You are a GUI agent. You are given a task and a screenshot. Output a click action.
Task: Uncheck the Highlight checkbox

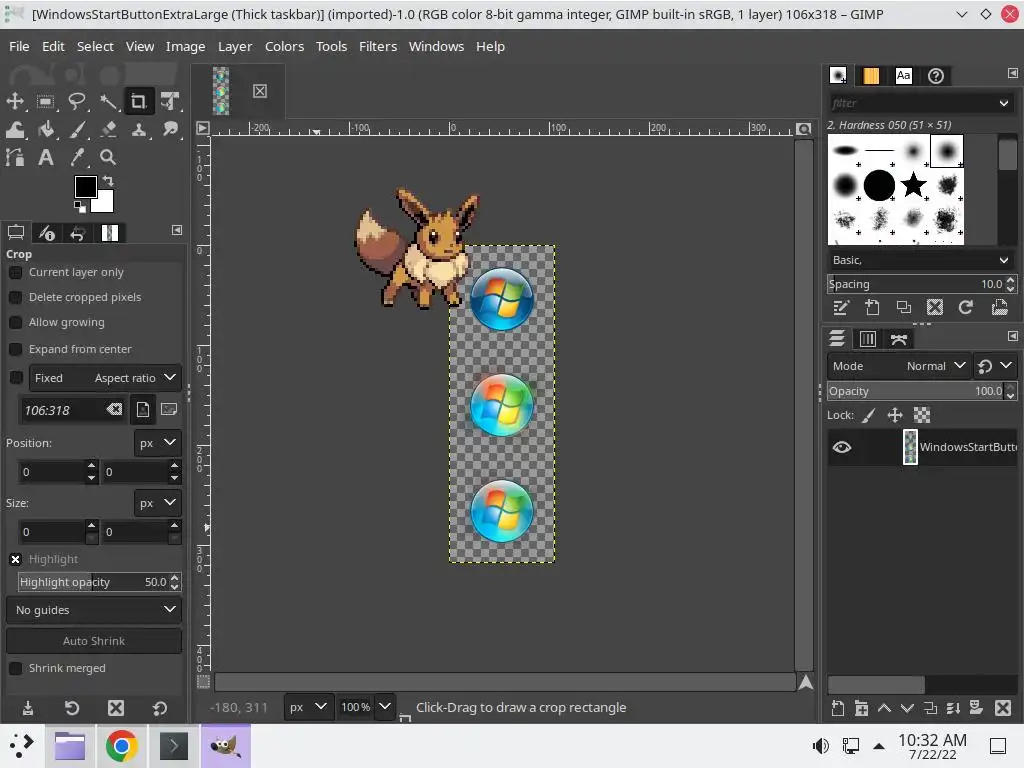point(16,560)
